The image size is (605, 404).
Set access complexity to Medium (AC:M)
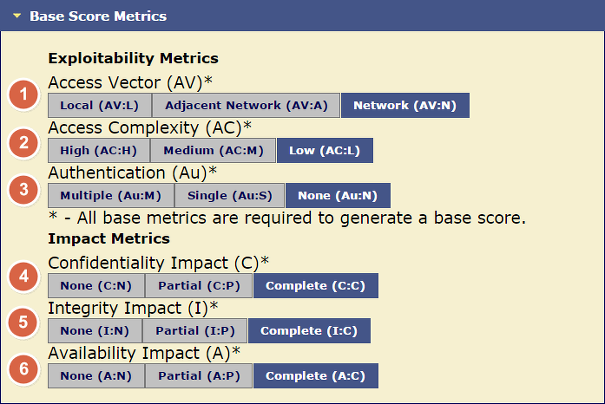point(213,150)
